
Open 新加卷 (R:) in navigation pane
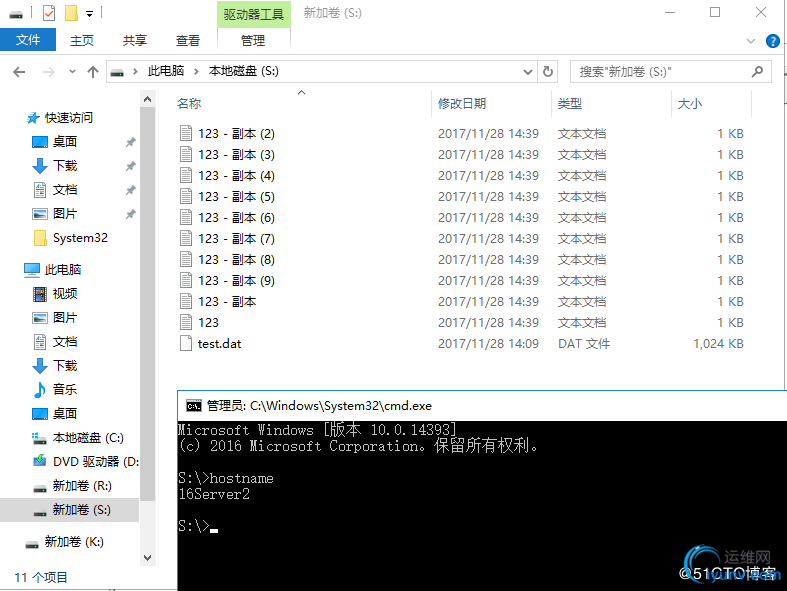click(x=82, y=486)
